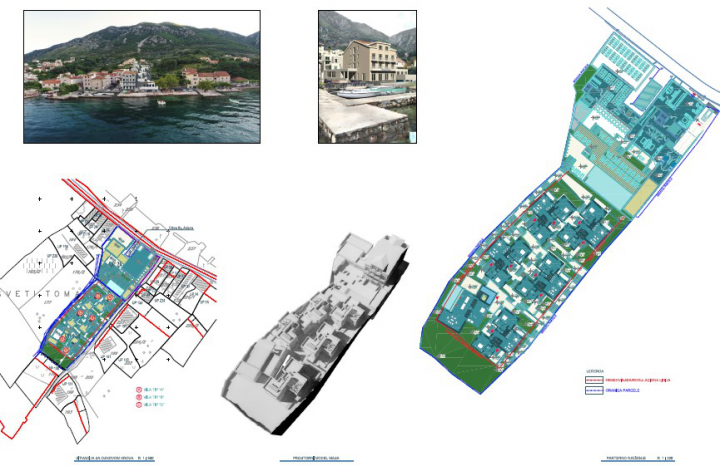Click the Vila Tip C red circle icon
The height and width of the screenshot is (466, 720).
[139, 405]
